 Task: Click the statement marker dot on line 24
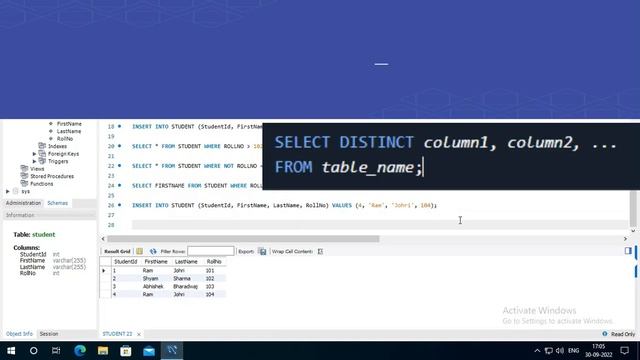point(120,185)
